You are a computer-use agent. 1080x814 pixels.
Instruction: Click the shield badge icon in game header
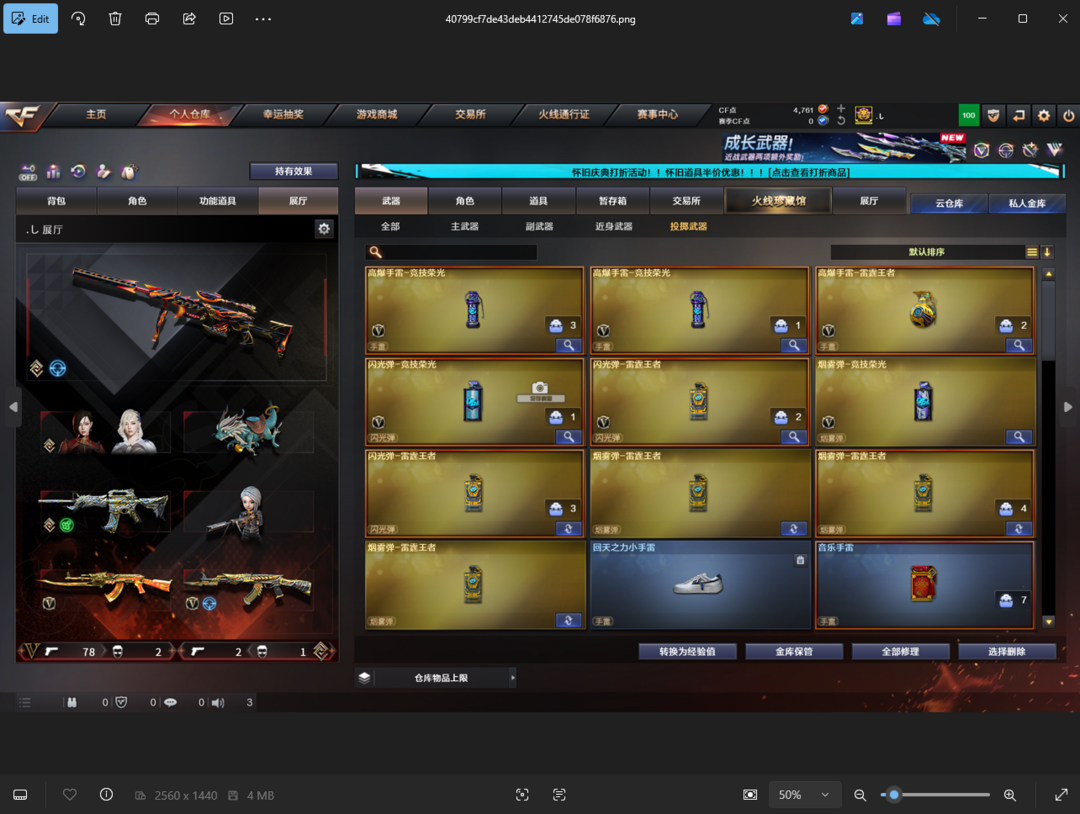click(993, 116)
